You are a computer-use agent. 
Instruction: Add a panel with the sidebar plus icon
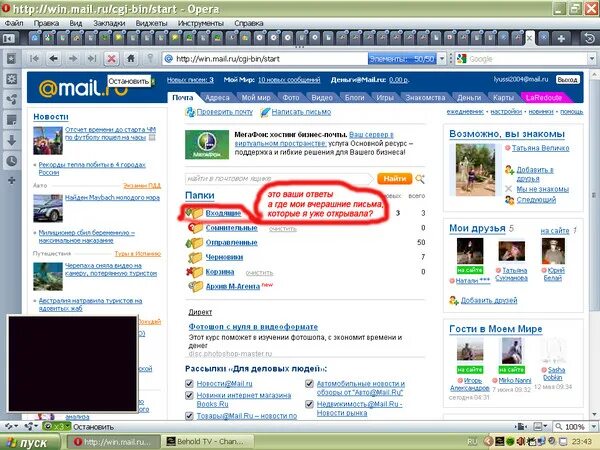click(11, 180)
